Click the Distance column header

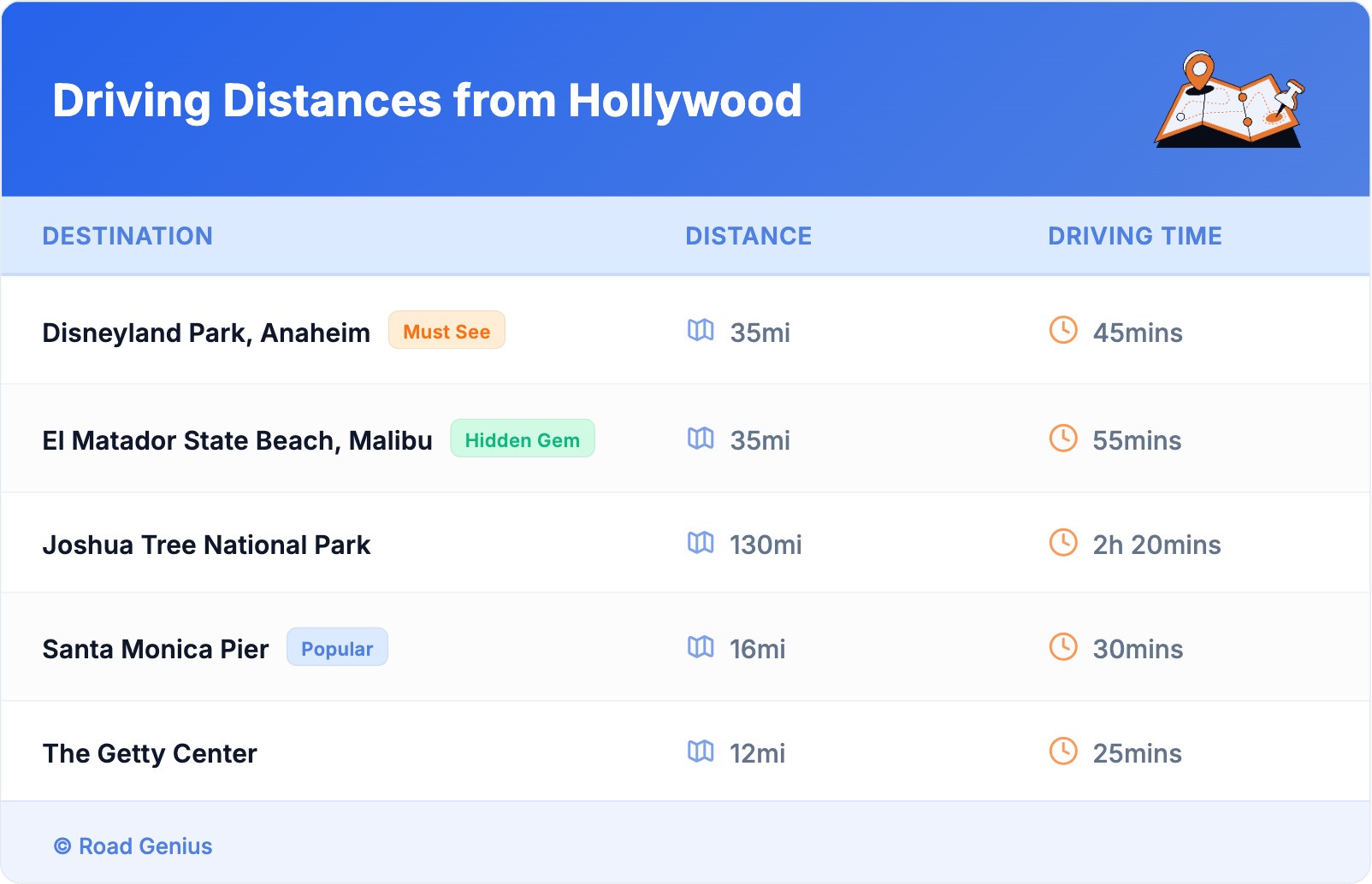coord(748,236)
